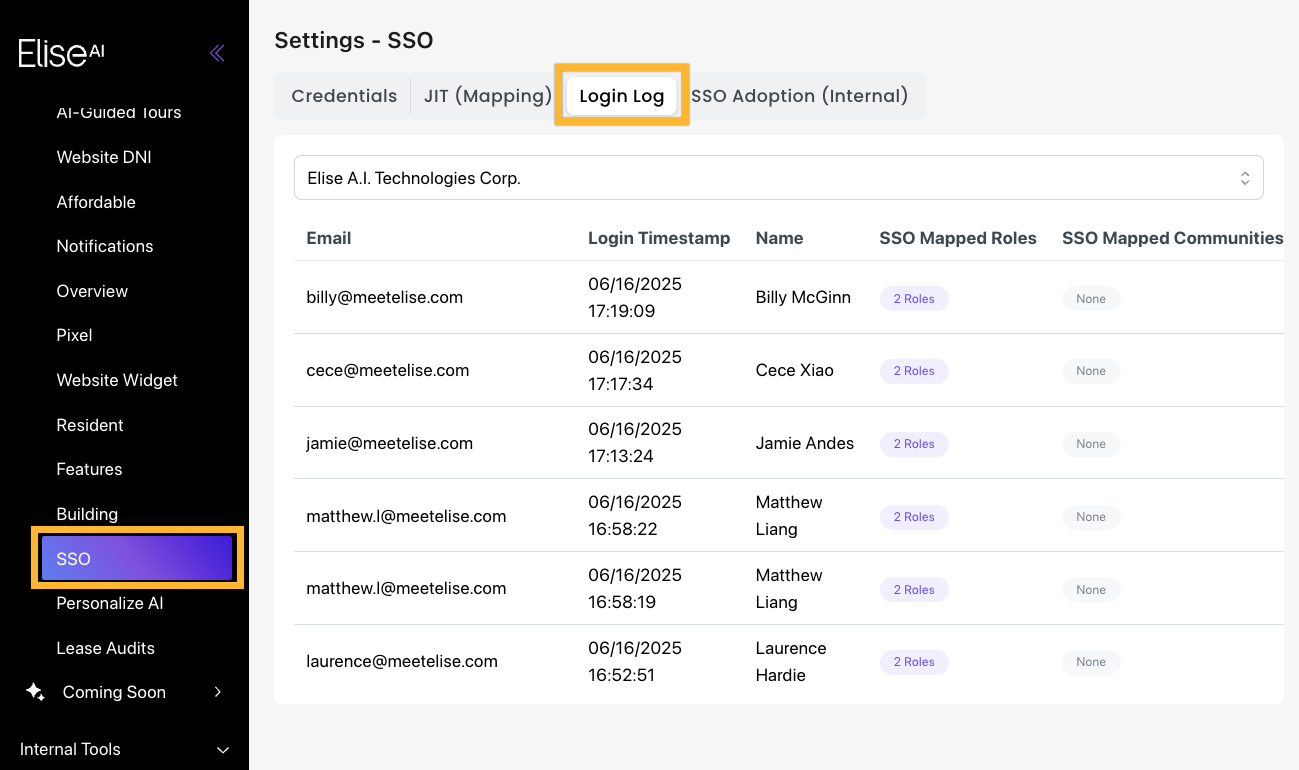Click the 2 Roles badge for Cece Xiao
This screenshot has height=770, width=1299.
coord(914,371)
